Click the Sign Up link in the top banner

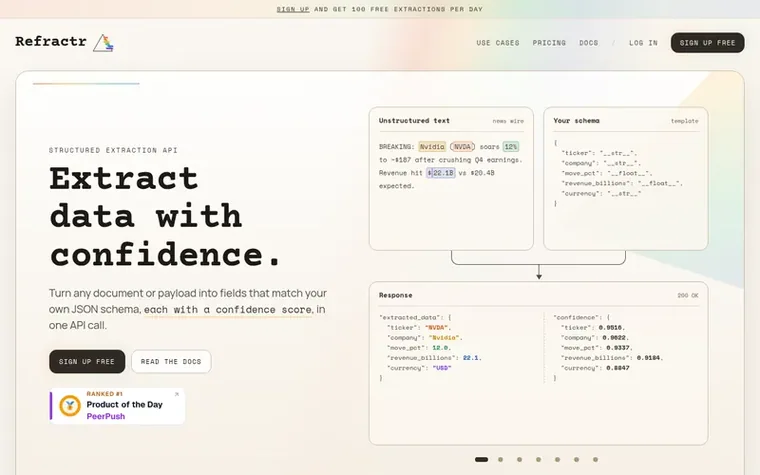click(x=293, y=9)
